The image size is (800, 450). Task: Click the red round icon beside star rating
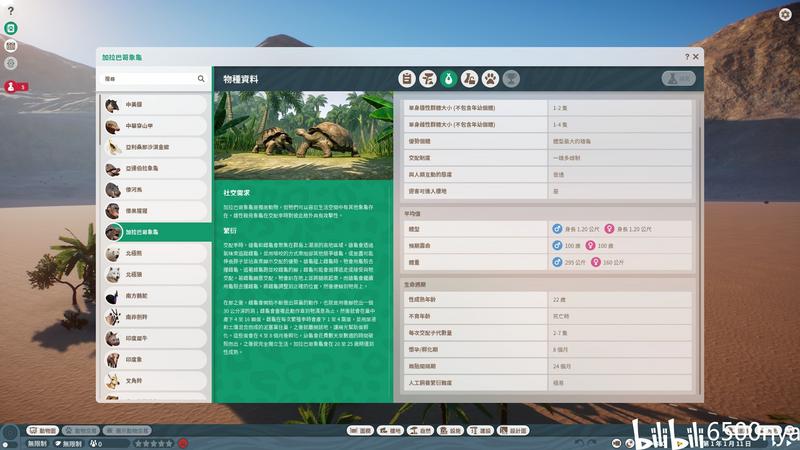(183, 443)
